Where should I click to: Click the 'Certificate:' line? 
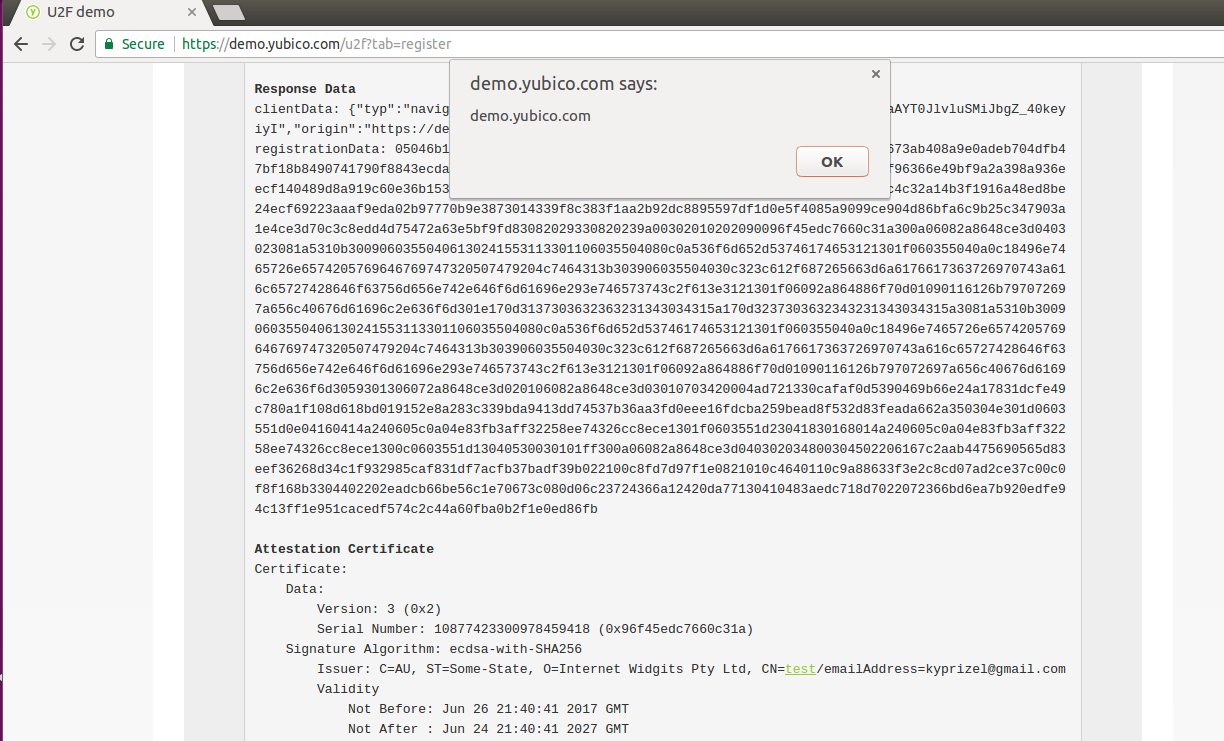[x=301, y=569]
